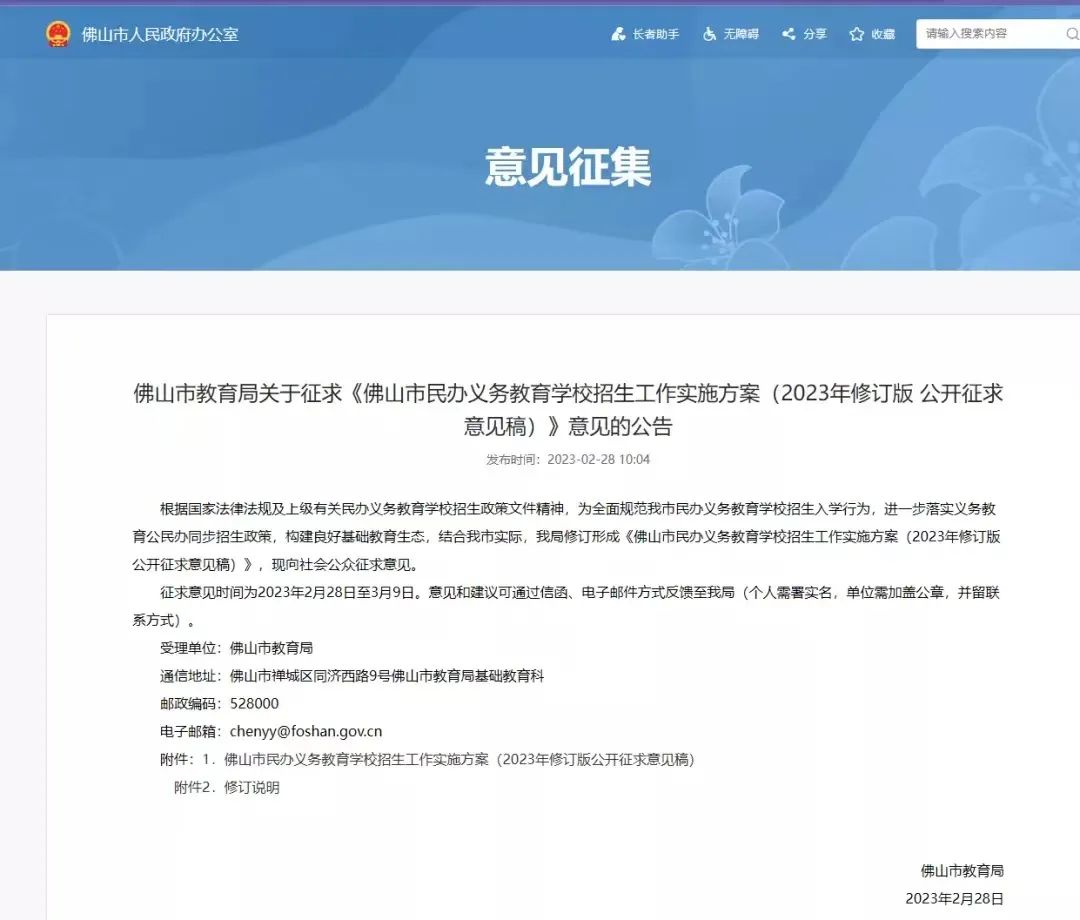Click the announcement title heading
1080x920 pixels.
(x=568, y=409)
